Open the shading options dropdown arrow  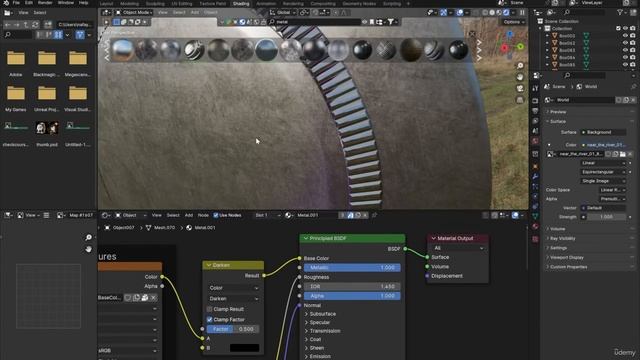pos(513,13)
